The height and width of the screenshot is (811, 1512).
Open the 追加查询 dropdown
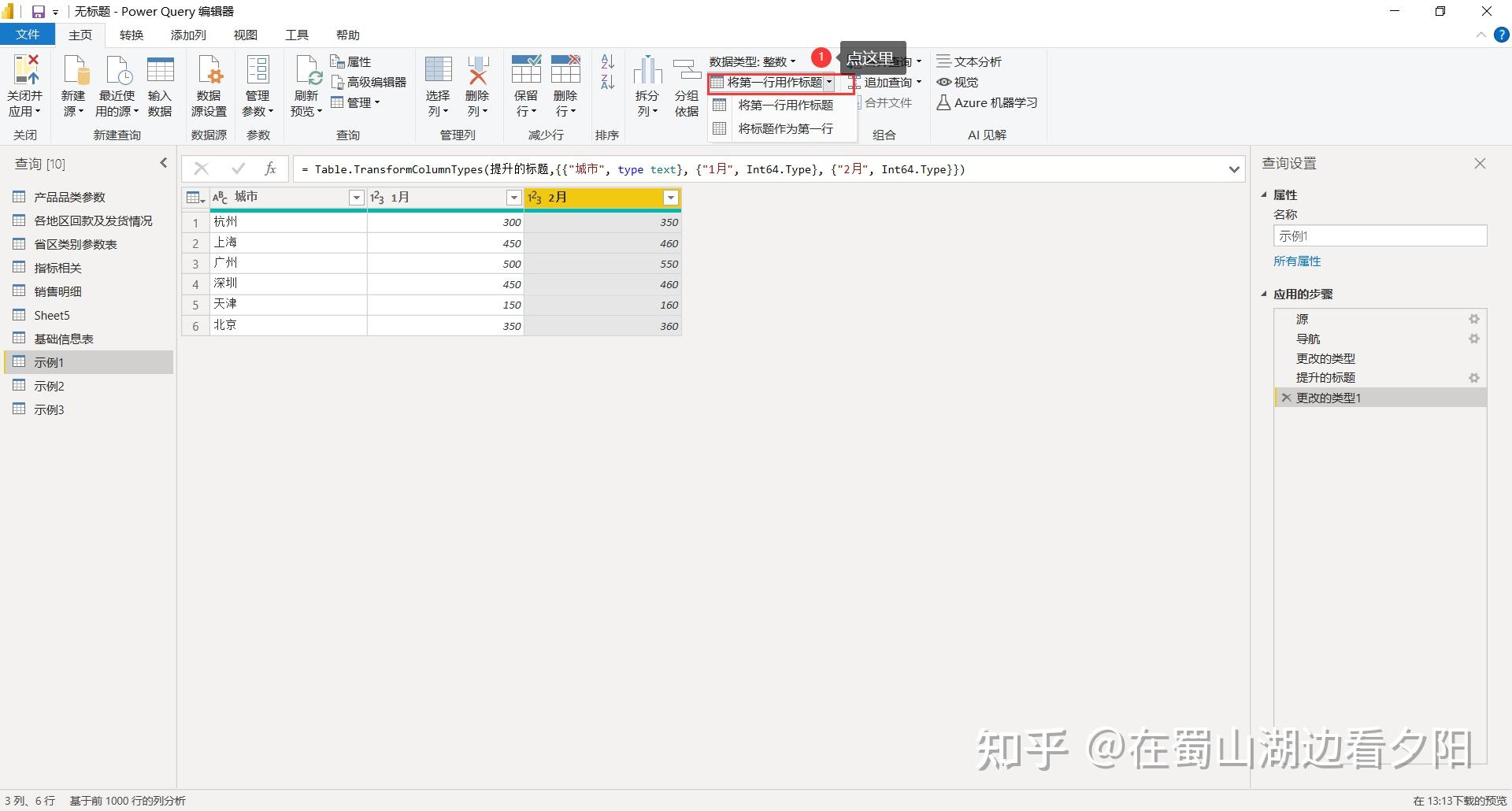point(885,82)
